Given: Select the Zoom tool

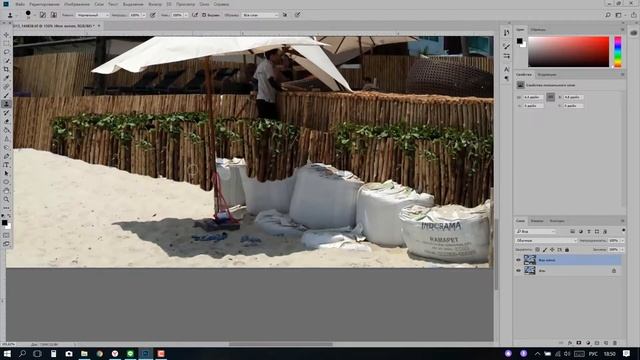Looking at the screenshot, I should tap(6, 199).
